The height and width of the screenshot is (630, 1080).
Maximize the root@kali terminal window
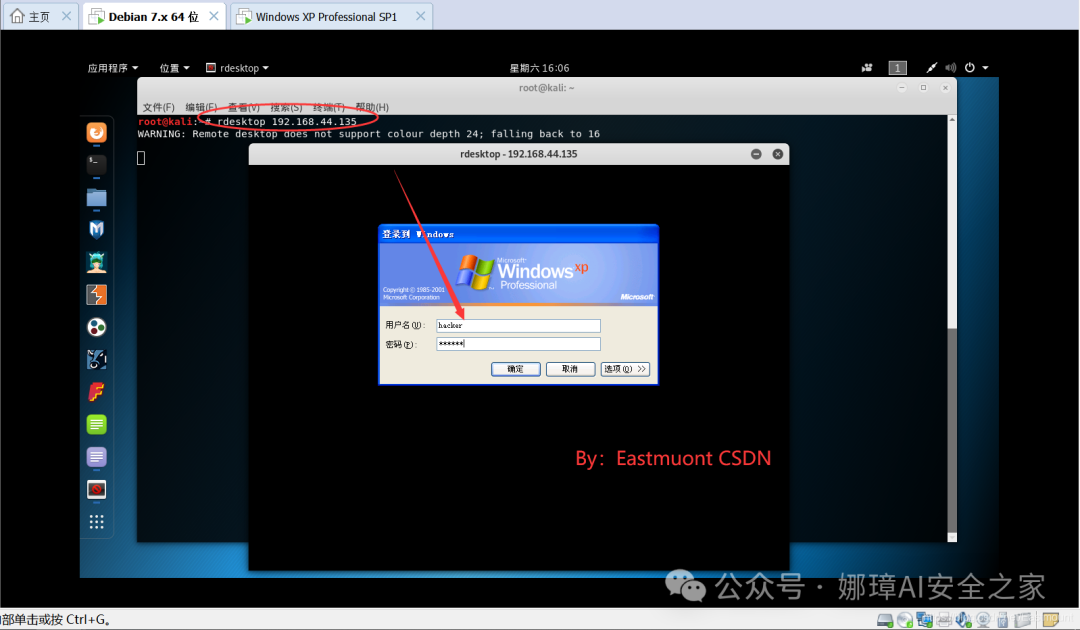pyautogui.click(x=923, y=87)
